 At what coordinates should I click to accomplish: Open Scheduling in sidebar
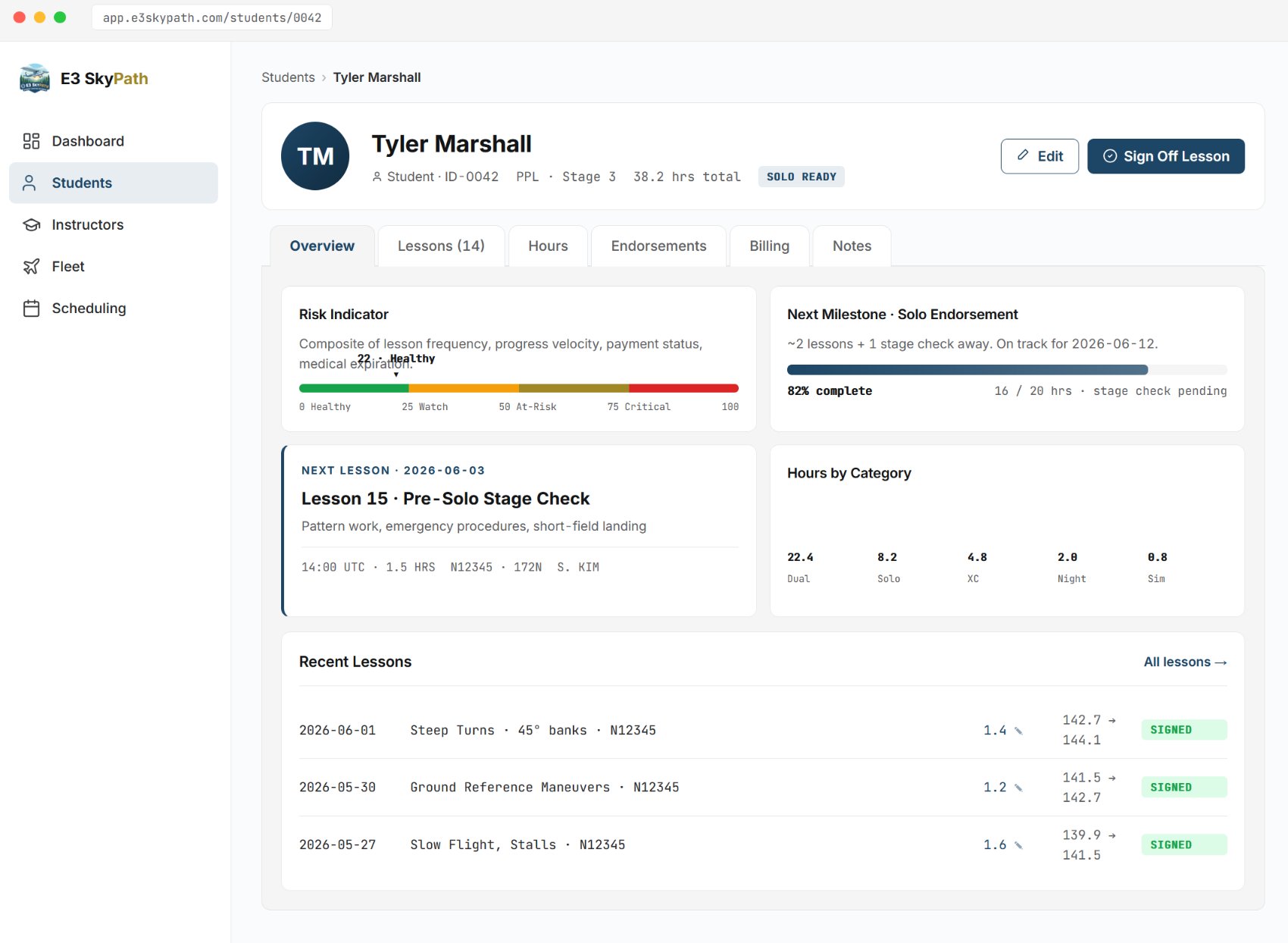click(114, 309)
